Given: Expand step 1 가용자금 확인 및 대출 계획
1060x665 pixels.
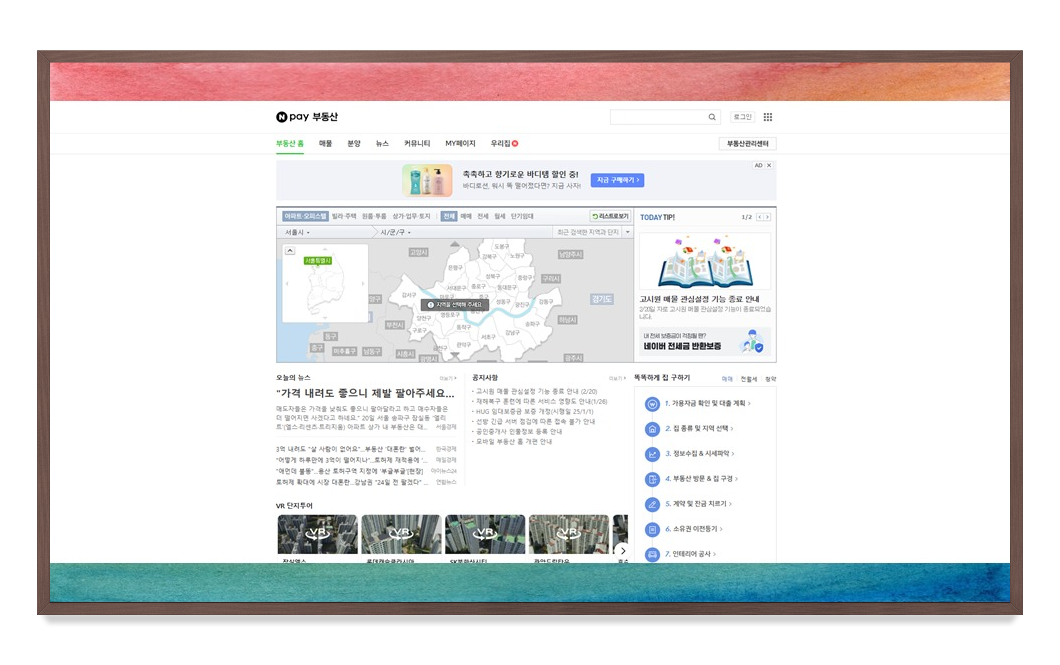Looking at the screenshot, I should click(x=707, y=403).
